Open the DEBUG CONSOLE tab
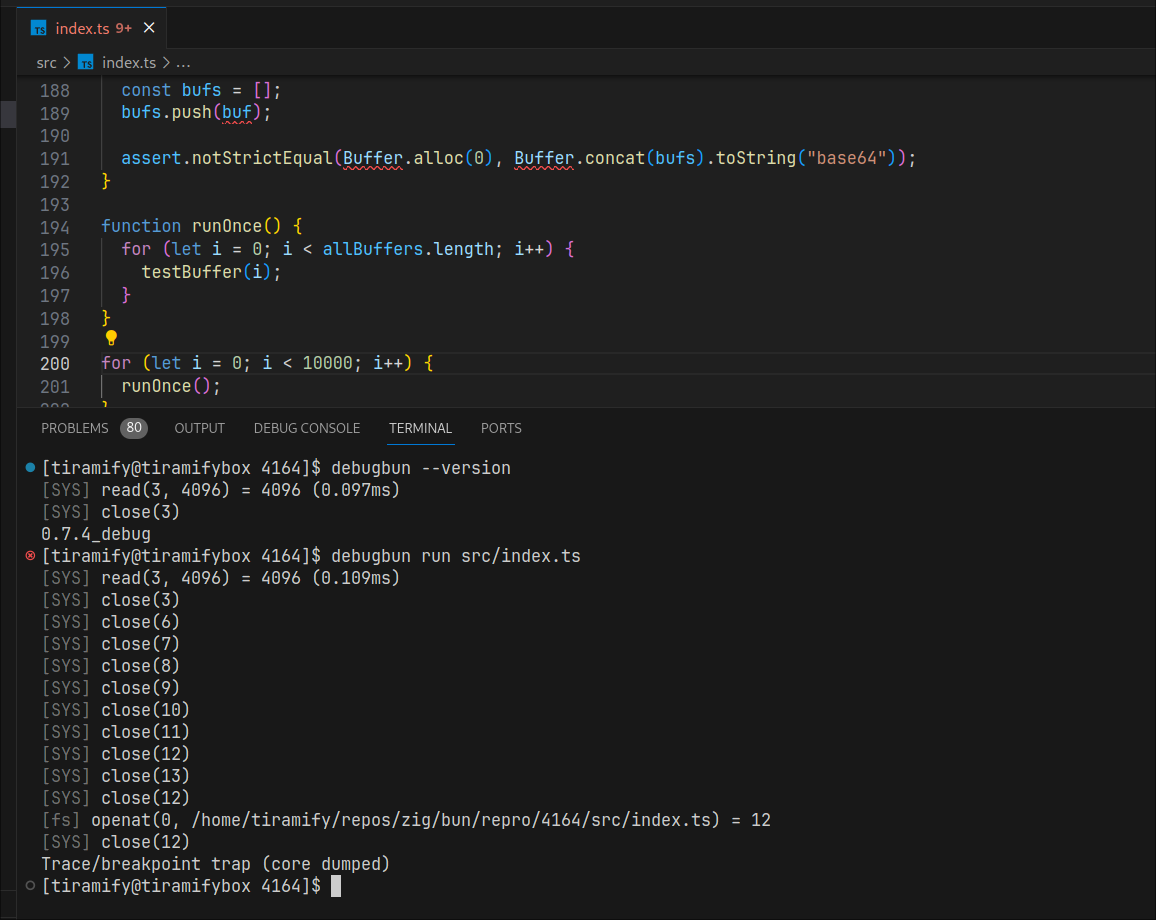The width and height of the screenshot is (1156, 920). tap(306, 428)
